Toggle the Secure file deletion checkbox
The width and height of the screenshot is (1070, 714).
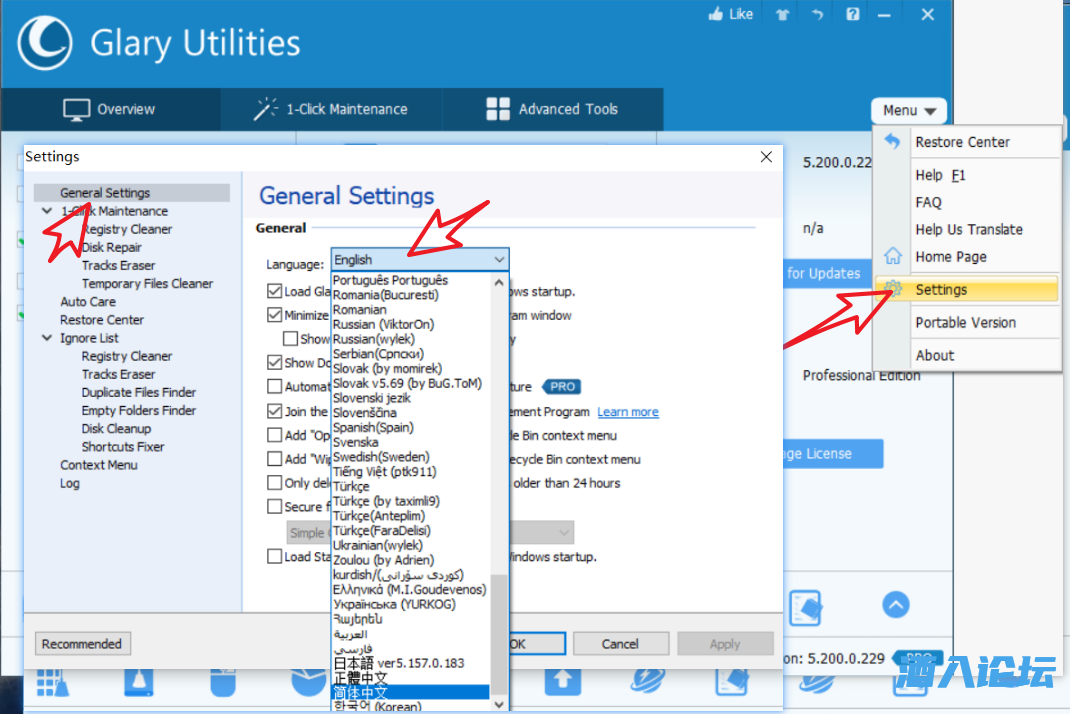pyautogui.click(x=275, y=507)
